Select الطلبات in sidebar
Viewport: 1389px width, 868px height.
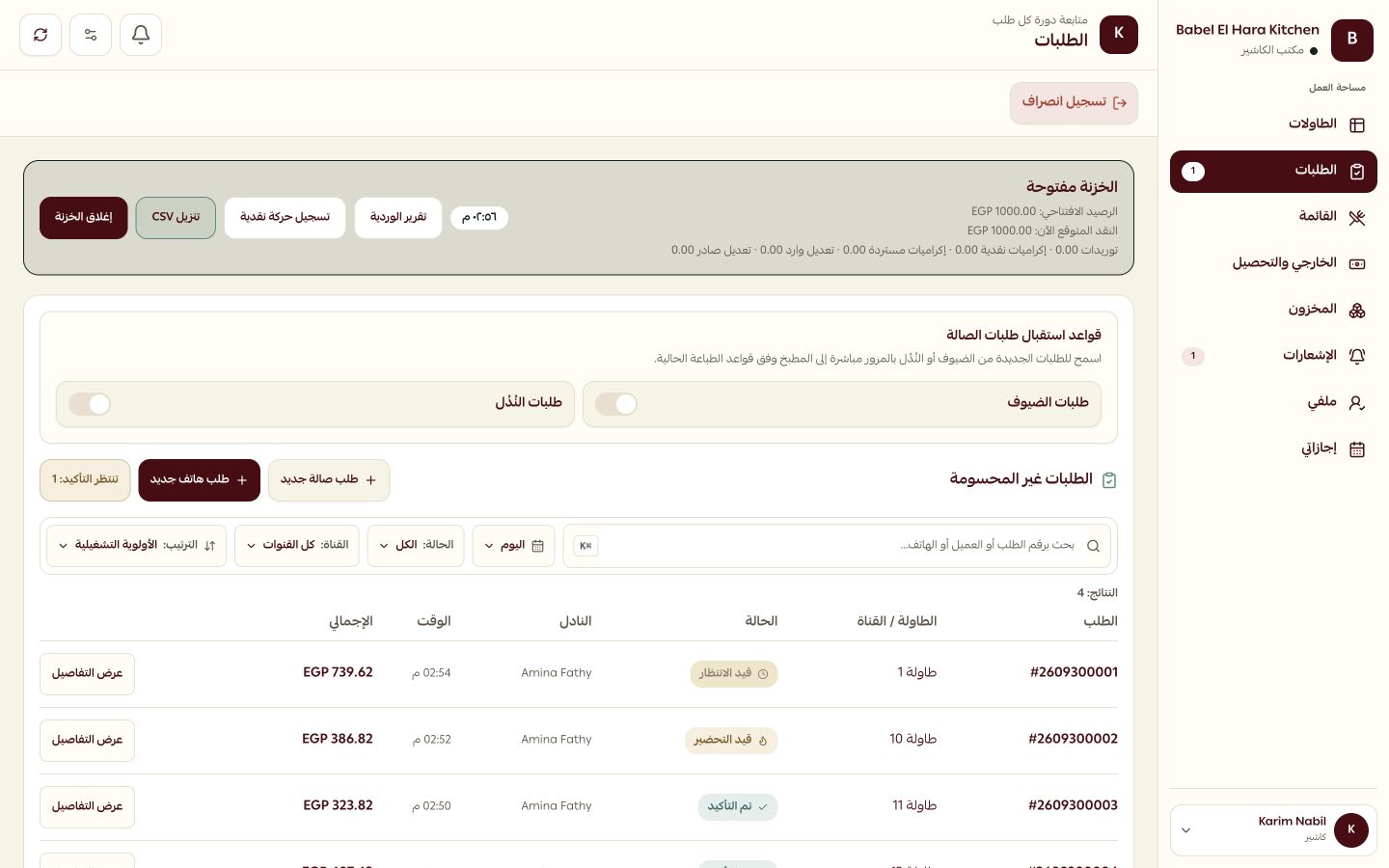(1273, 171)
